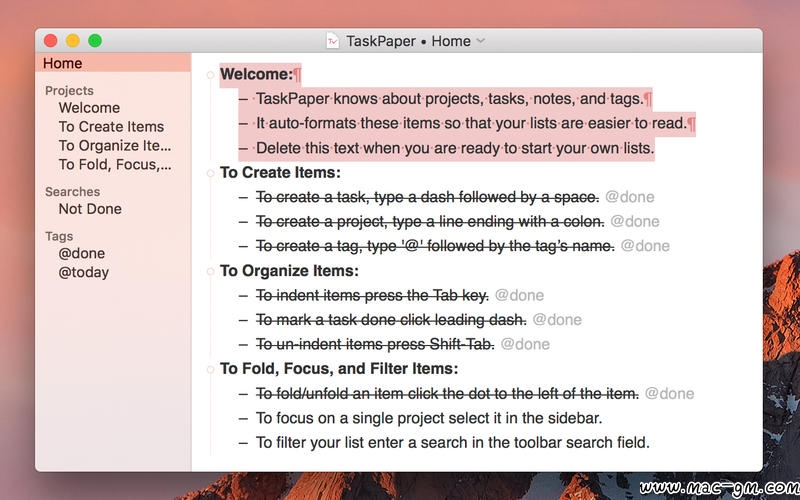Open the Not Done saved search
800x500 pixels.
(90, 209)
